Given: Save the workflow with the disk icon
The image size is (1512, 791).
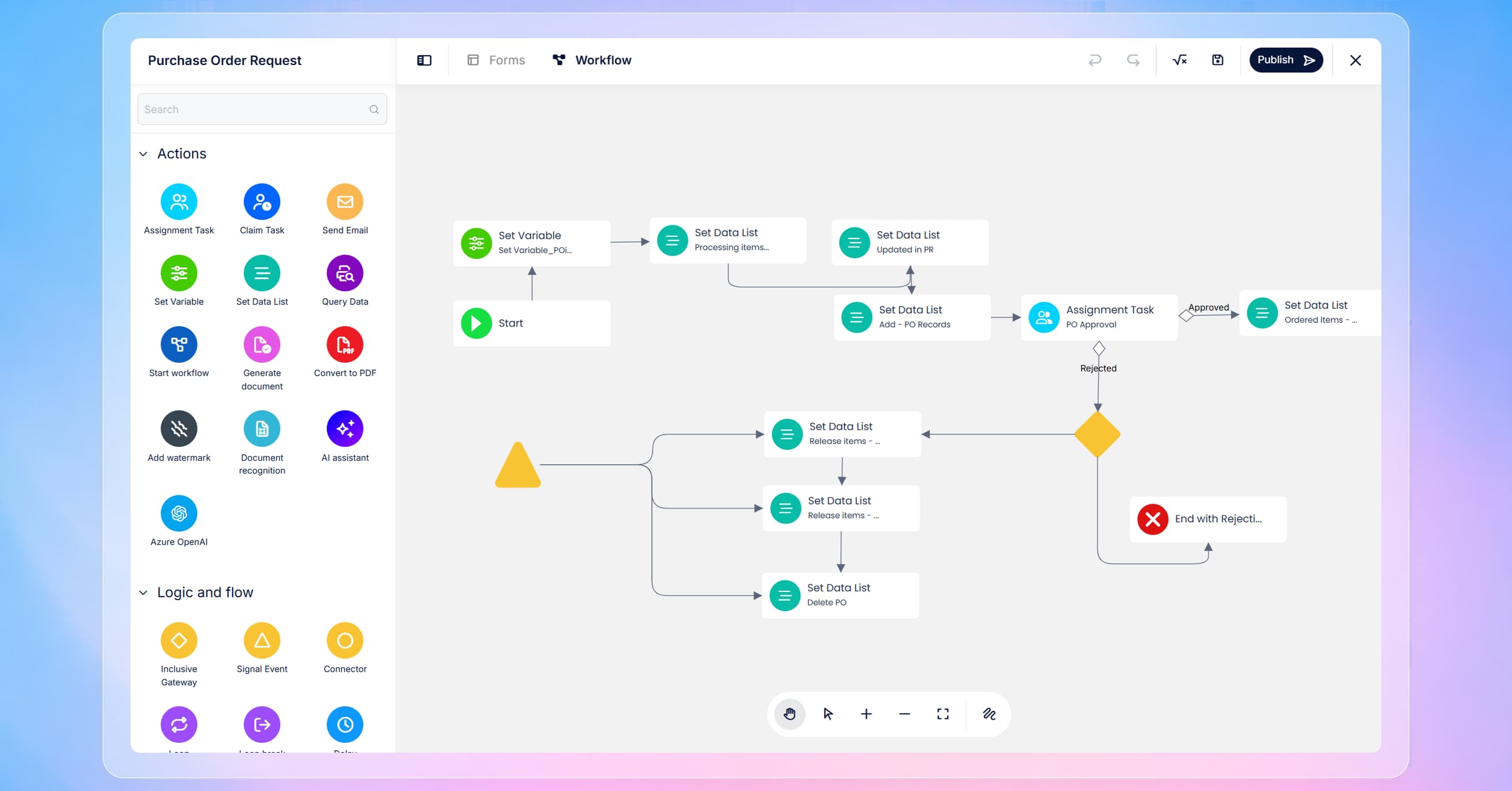Looking at the screenshot, I should [1217, 60].
